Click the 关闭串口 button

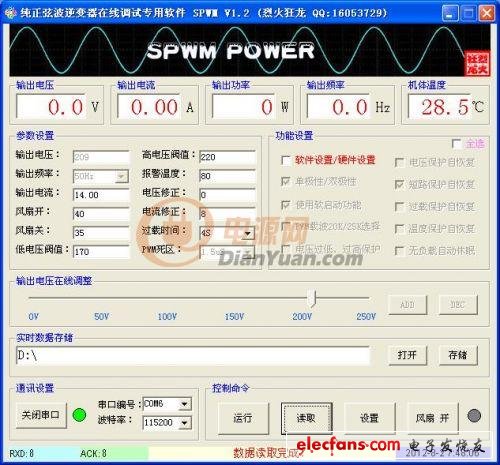[x=41, y=415]
